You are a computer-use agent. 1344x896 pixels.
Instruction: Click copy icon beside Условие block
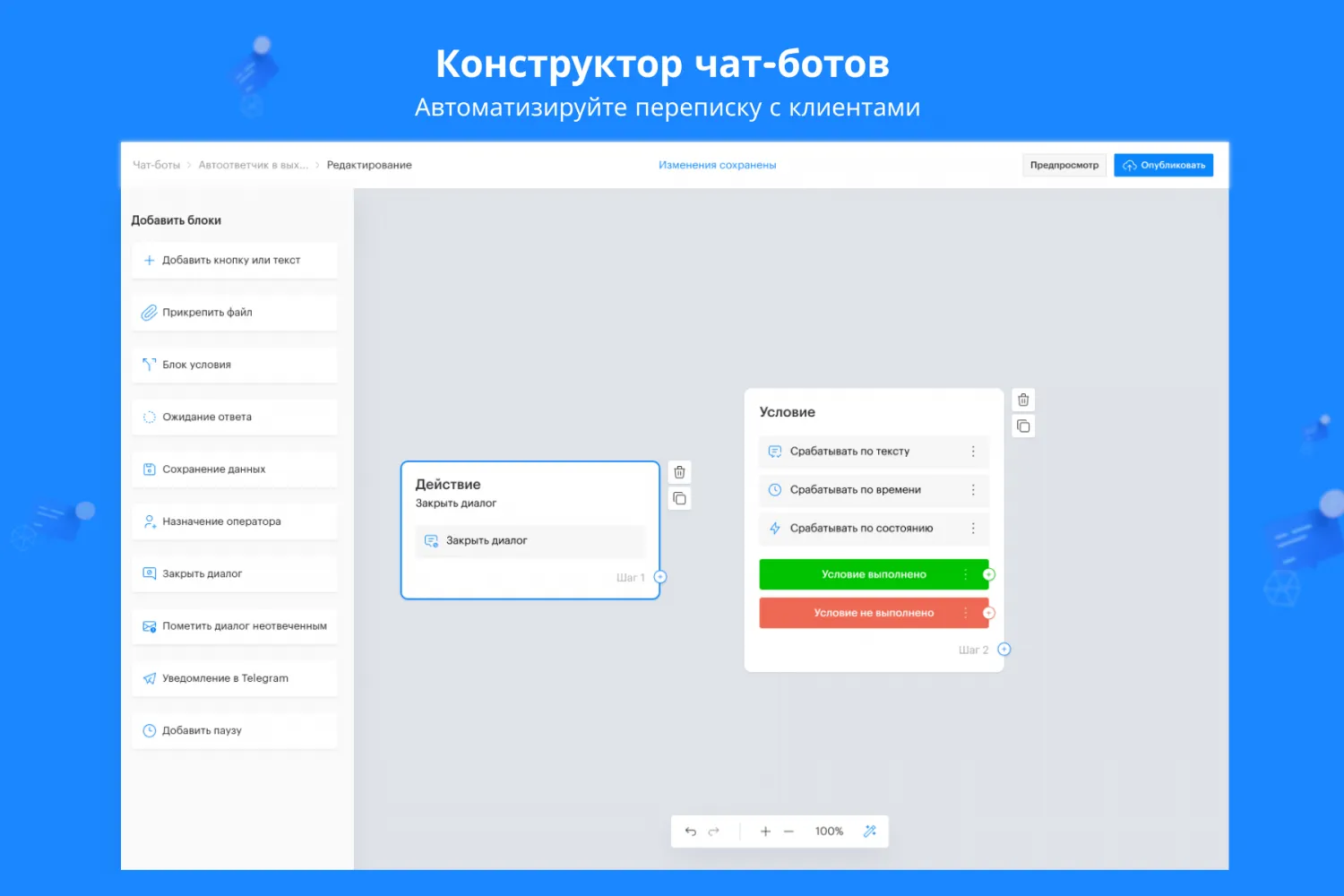coord(1023,426)
